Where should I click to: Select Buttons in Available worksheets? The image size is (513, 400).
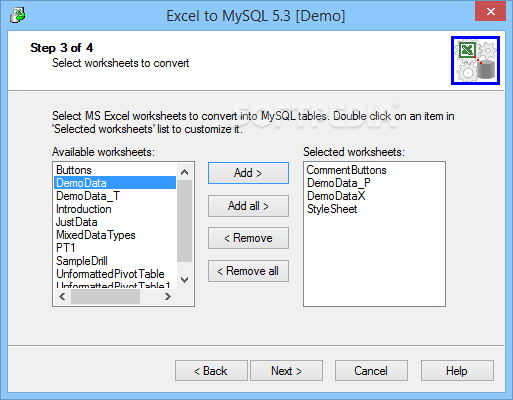[x=115, y=170]
